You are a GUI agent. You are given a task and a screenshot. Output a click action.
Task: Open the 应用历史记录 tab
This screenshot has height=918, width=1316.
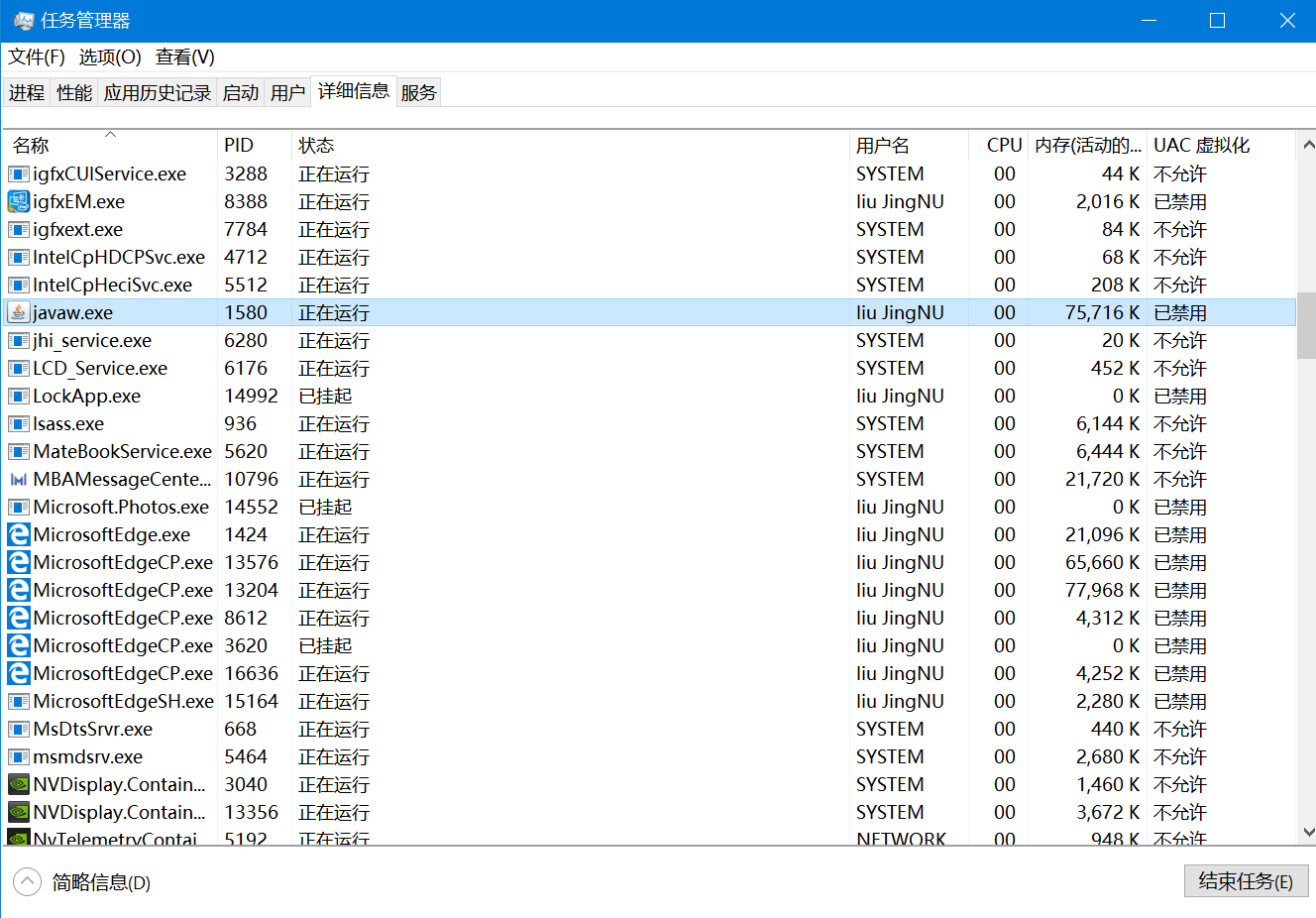158,93
